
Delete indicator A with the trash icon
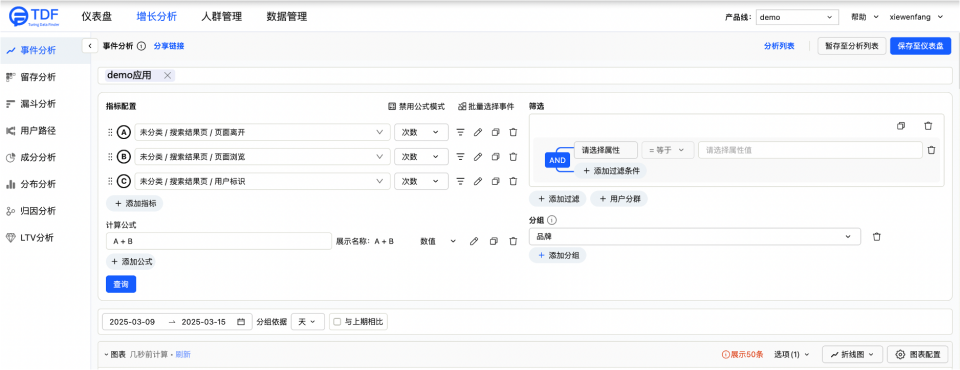(x=514, y=132)
